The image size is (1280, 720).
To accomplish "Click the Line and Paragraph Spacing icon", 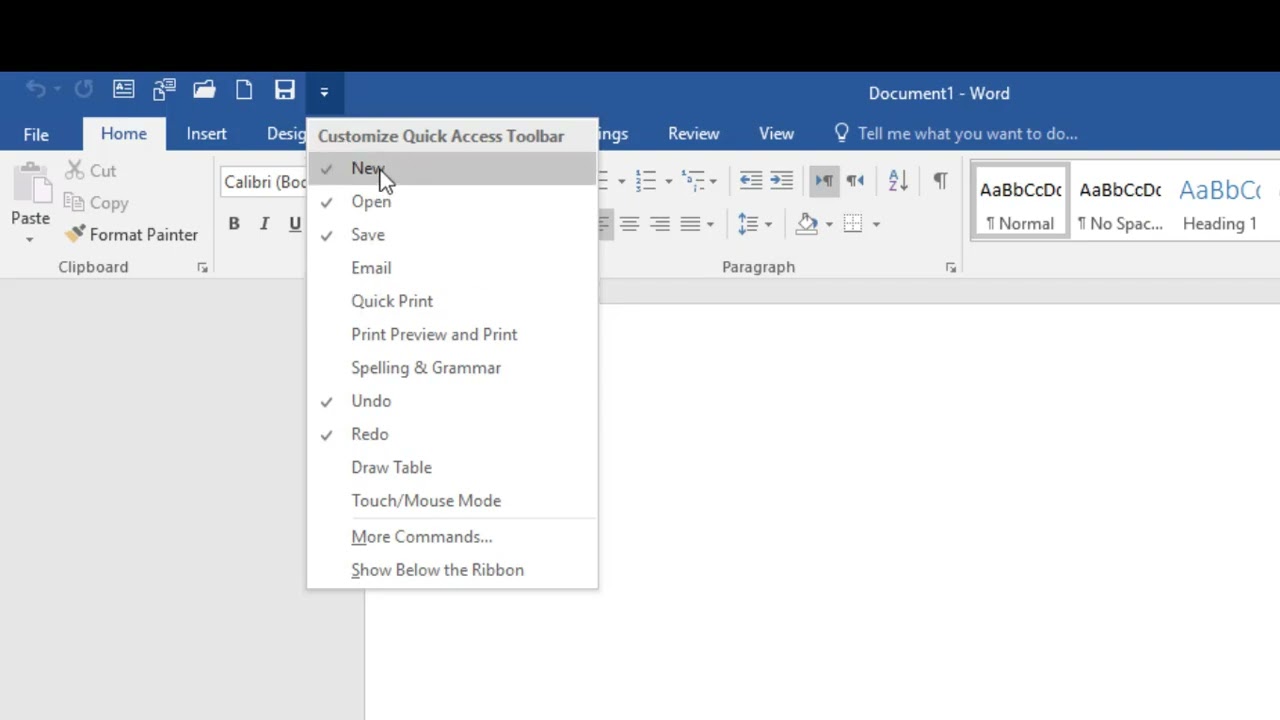I will click(x=747, y=224).
